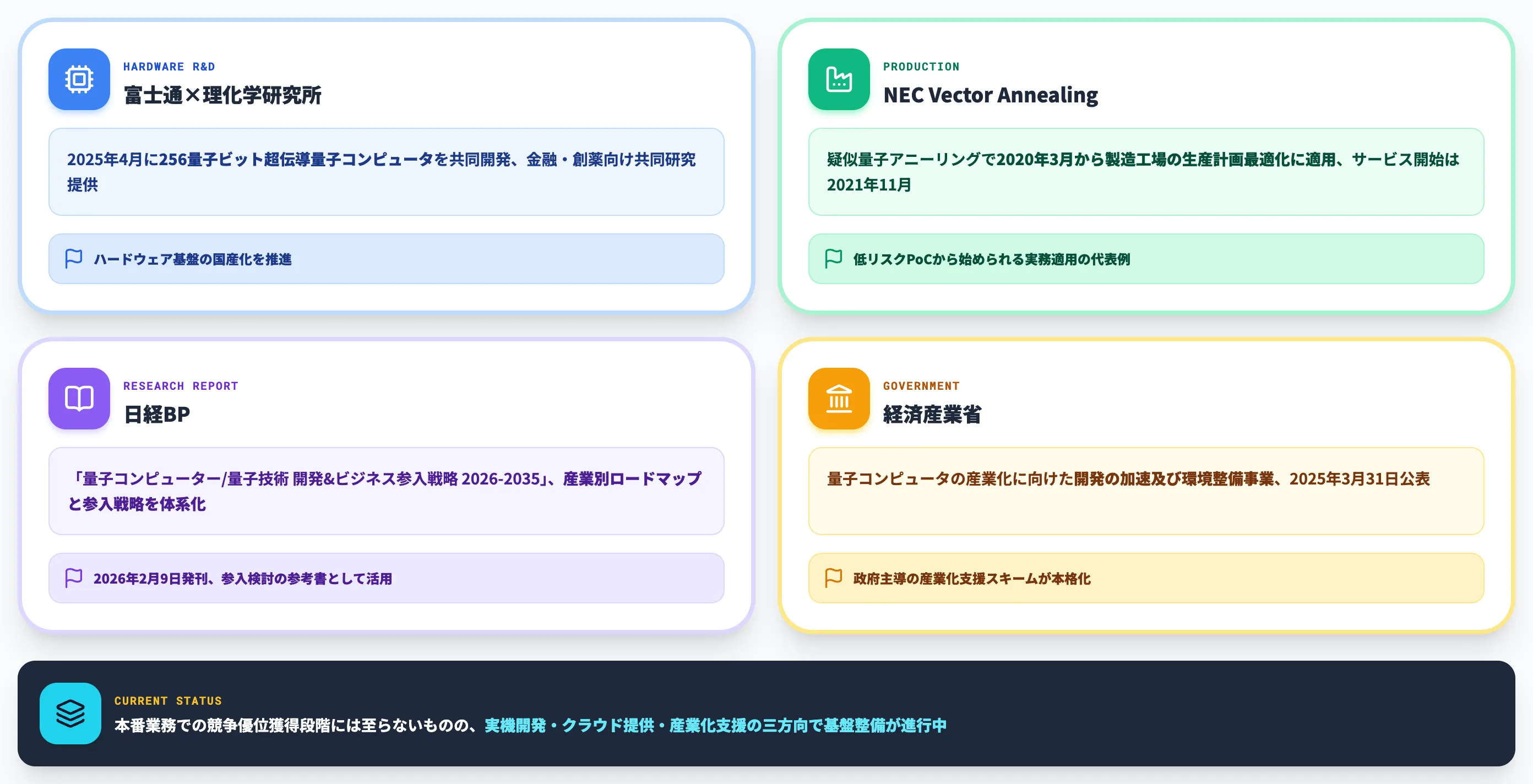This screenshot has height=784, width=1533.
Task: Click the heading 日経BP
Action: point(157,415)
